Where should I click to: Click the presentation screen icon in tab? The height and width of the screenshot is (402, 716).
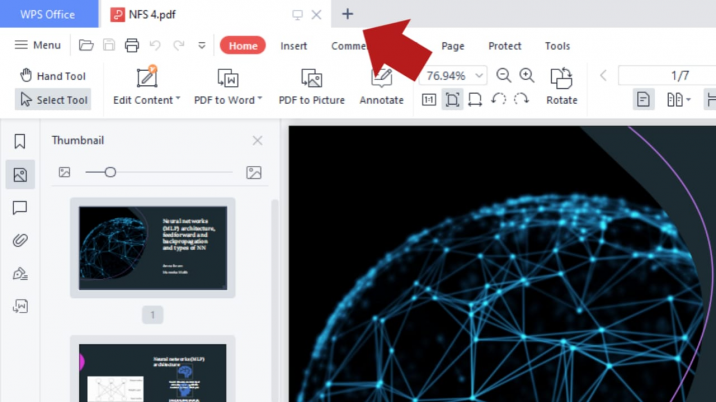click(297, 15)
